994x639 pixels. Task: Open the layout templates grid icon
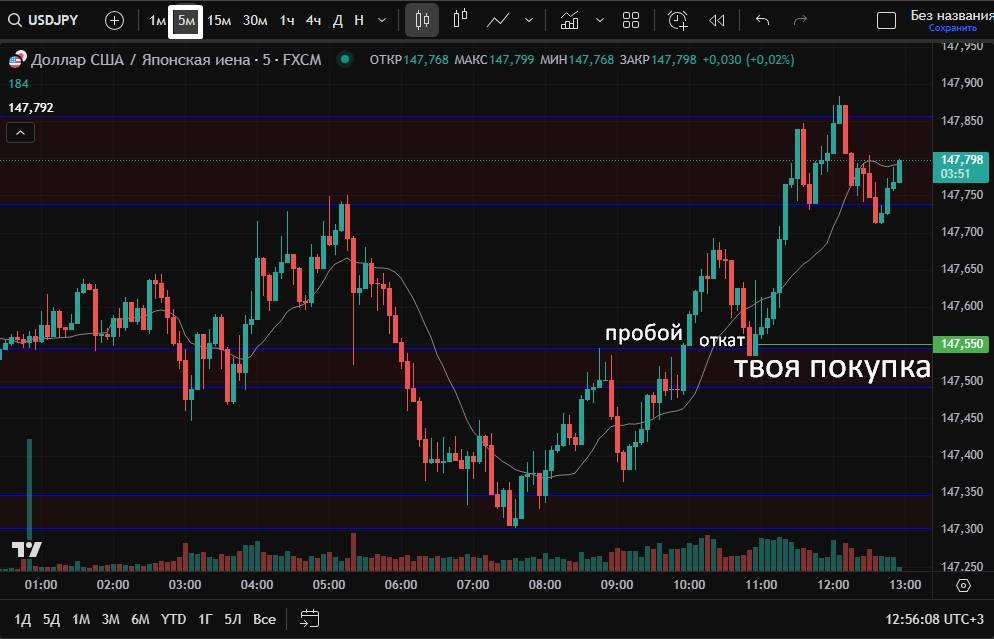tap(631, 20)
